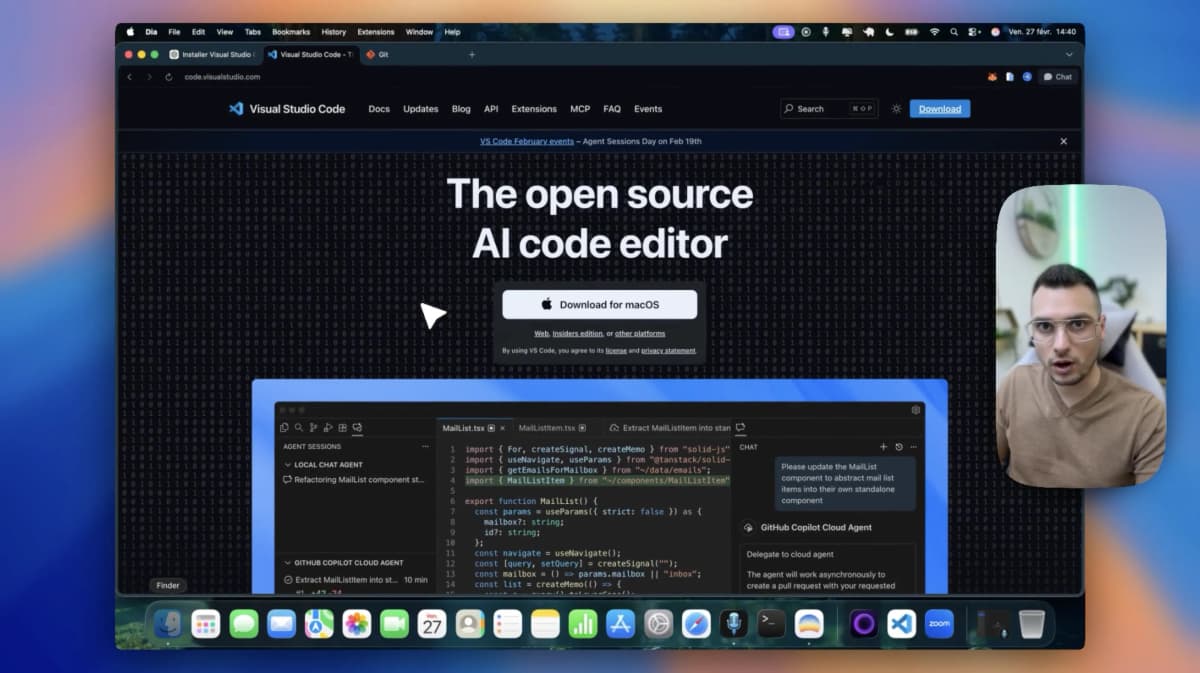Image resolution: width=1200 pixels, height=673 pixels.
Task: Toggle the light/dark theme sun icon
Action: click(x=896, y=109)
